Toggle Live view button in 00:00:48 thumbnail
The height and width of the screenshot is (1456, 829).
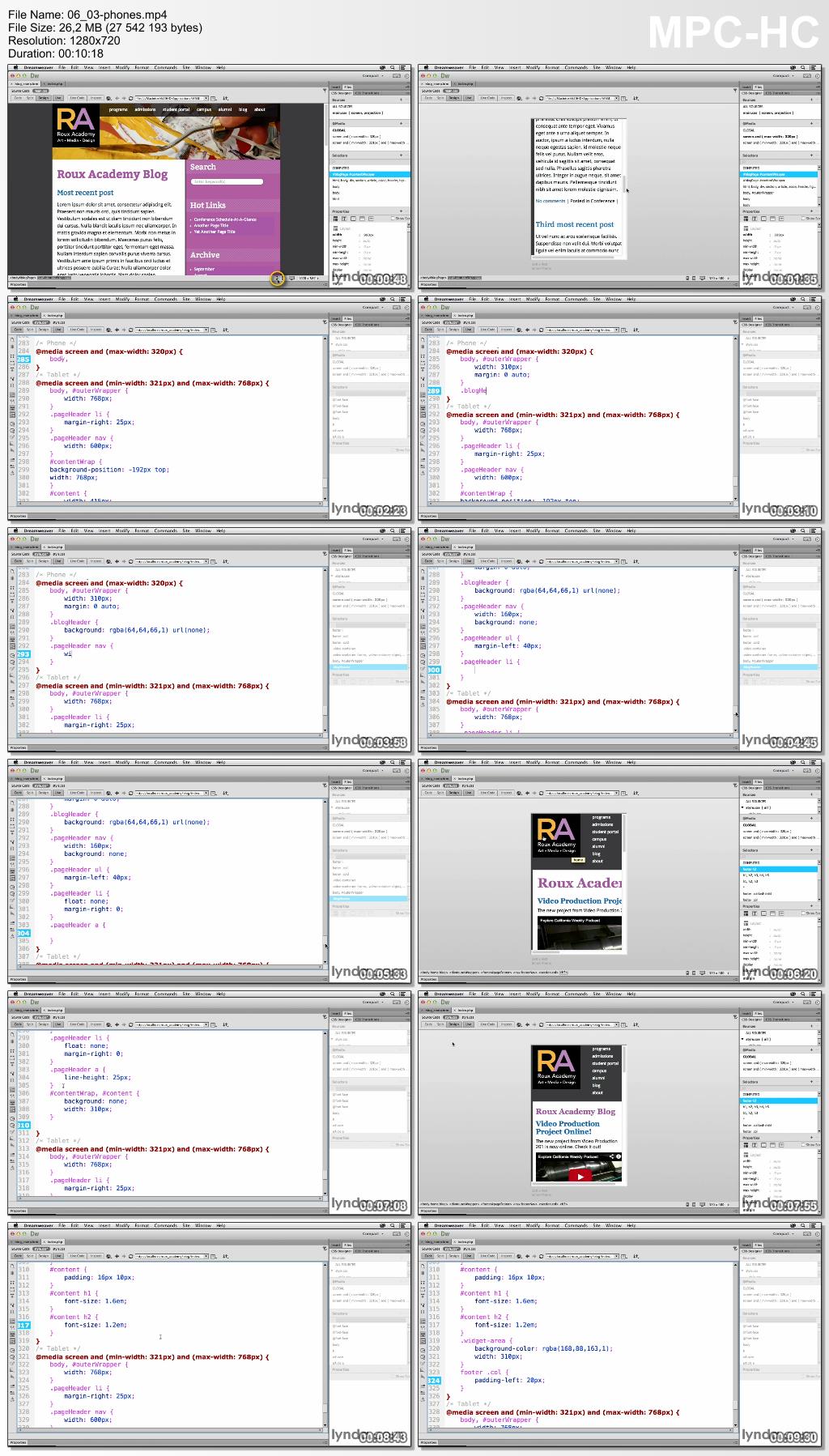[58, 98]
